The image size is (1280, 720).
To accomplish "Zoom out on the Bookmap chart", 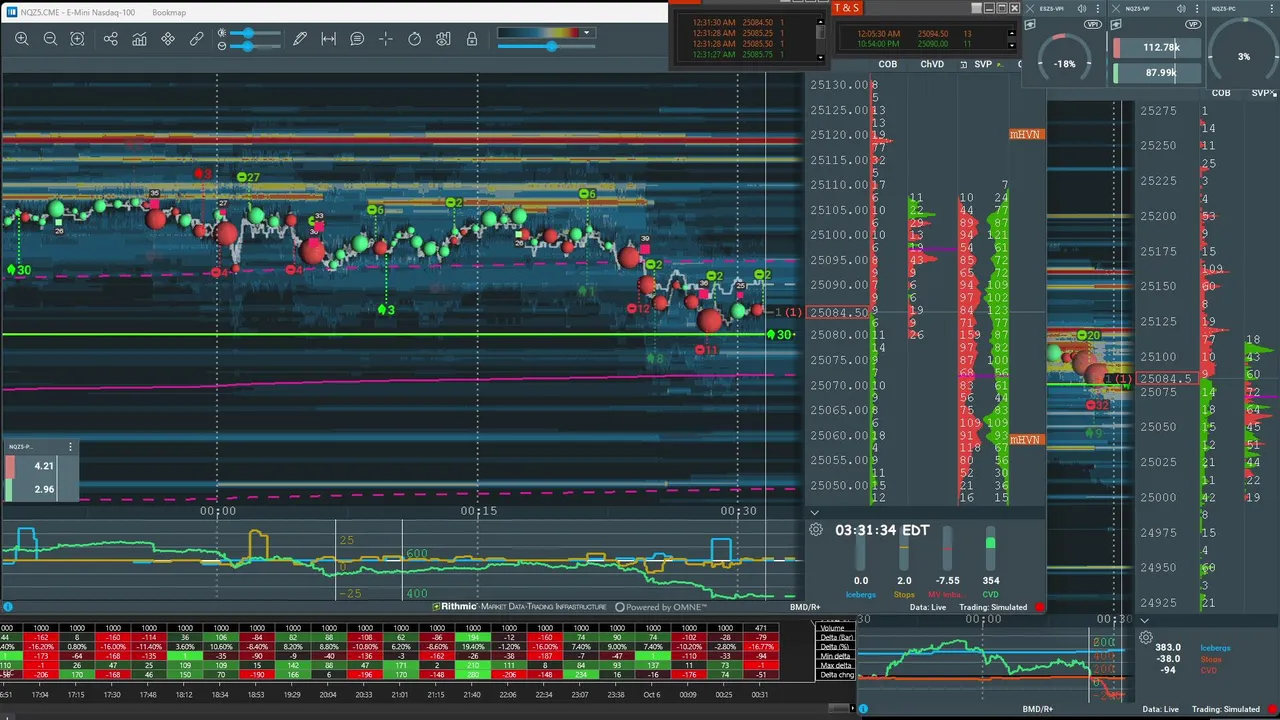I will 50,39.
